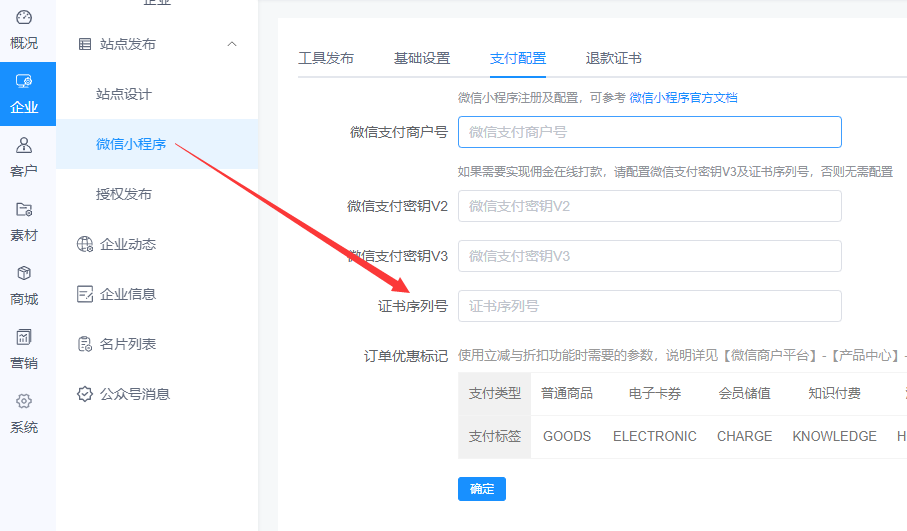Switch to the 工具发布 tab
The height and width of the screenshot is (531, 907).
326,58
